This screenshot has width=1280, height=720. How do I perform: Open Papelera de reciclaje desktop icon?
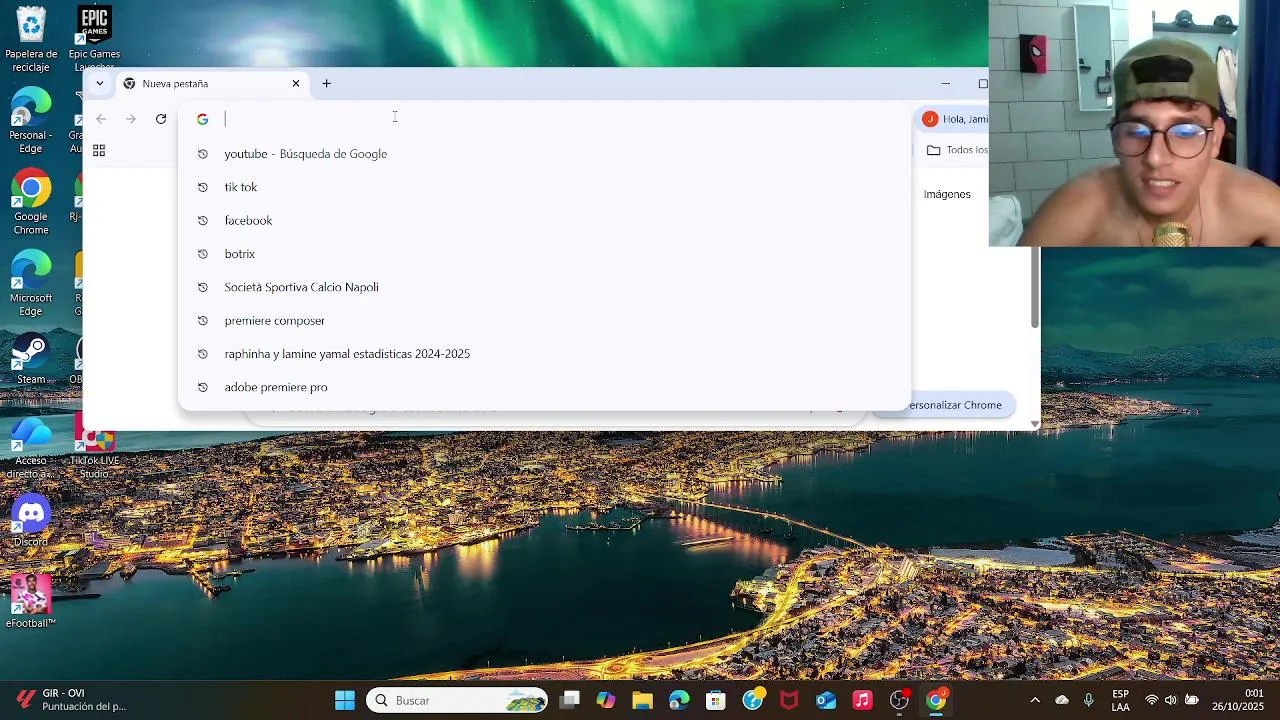pyautogui.click(x=31, y=38)
